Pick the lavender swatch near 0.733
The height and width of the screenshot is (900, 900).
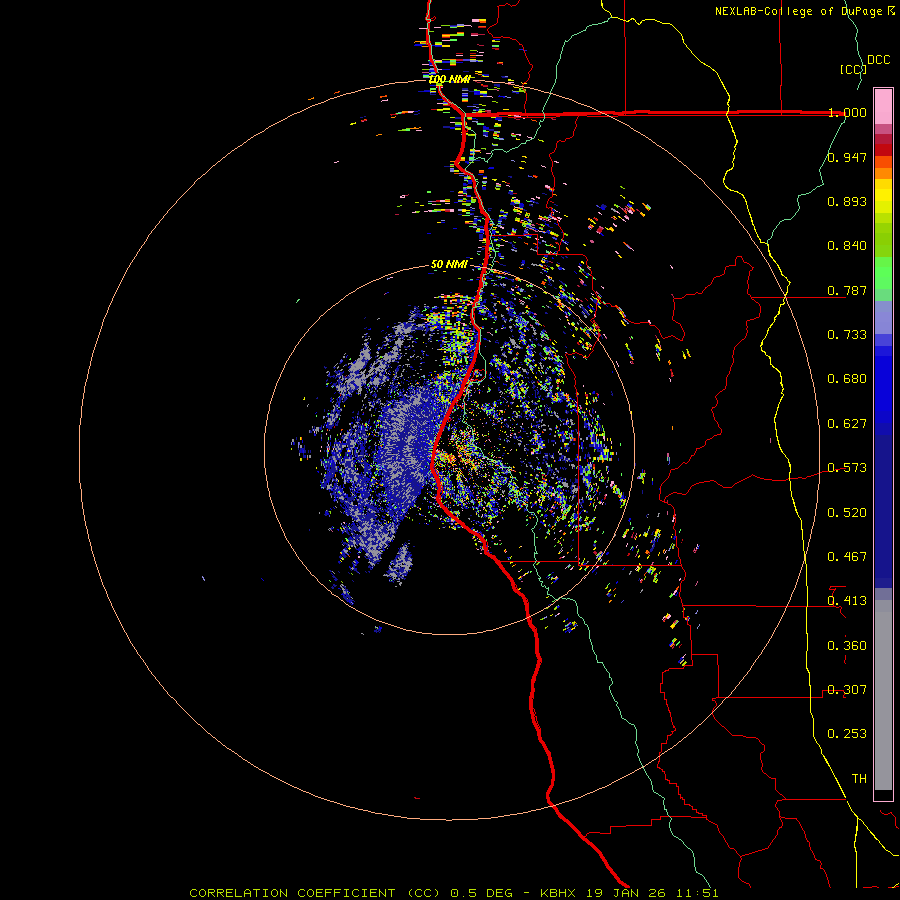click(x=883, y=317)
